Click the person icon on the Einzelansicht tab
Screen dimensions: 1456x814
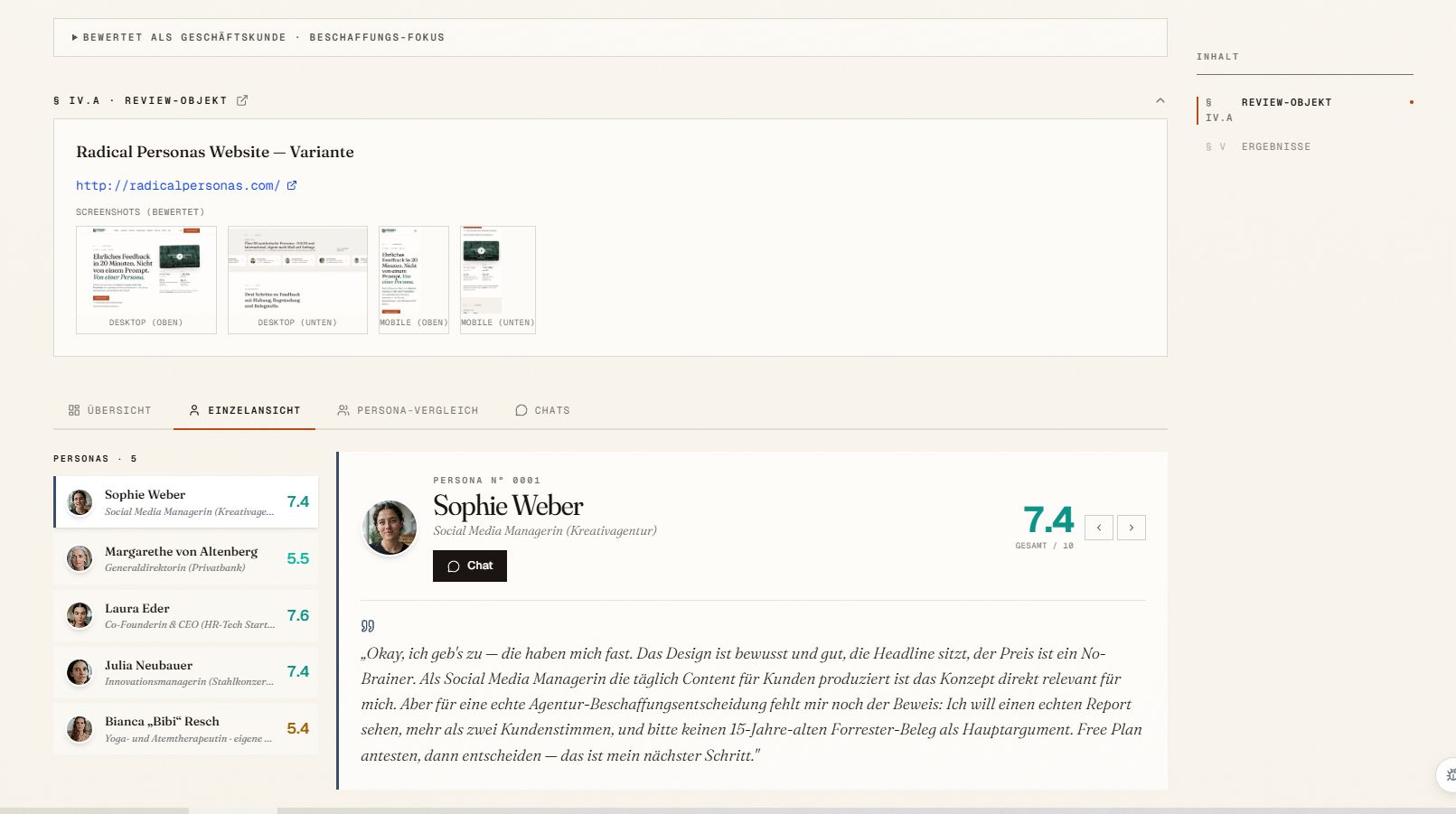coord(194,410)
